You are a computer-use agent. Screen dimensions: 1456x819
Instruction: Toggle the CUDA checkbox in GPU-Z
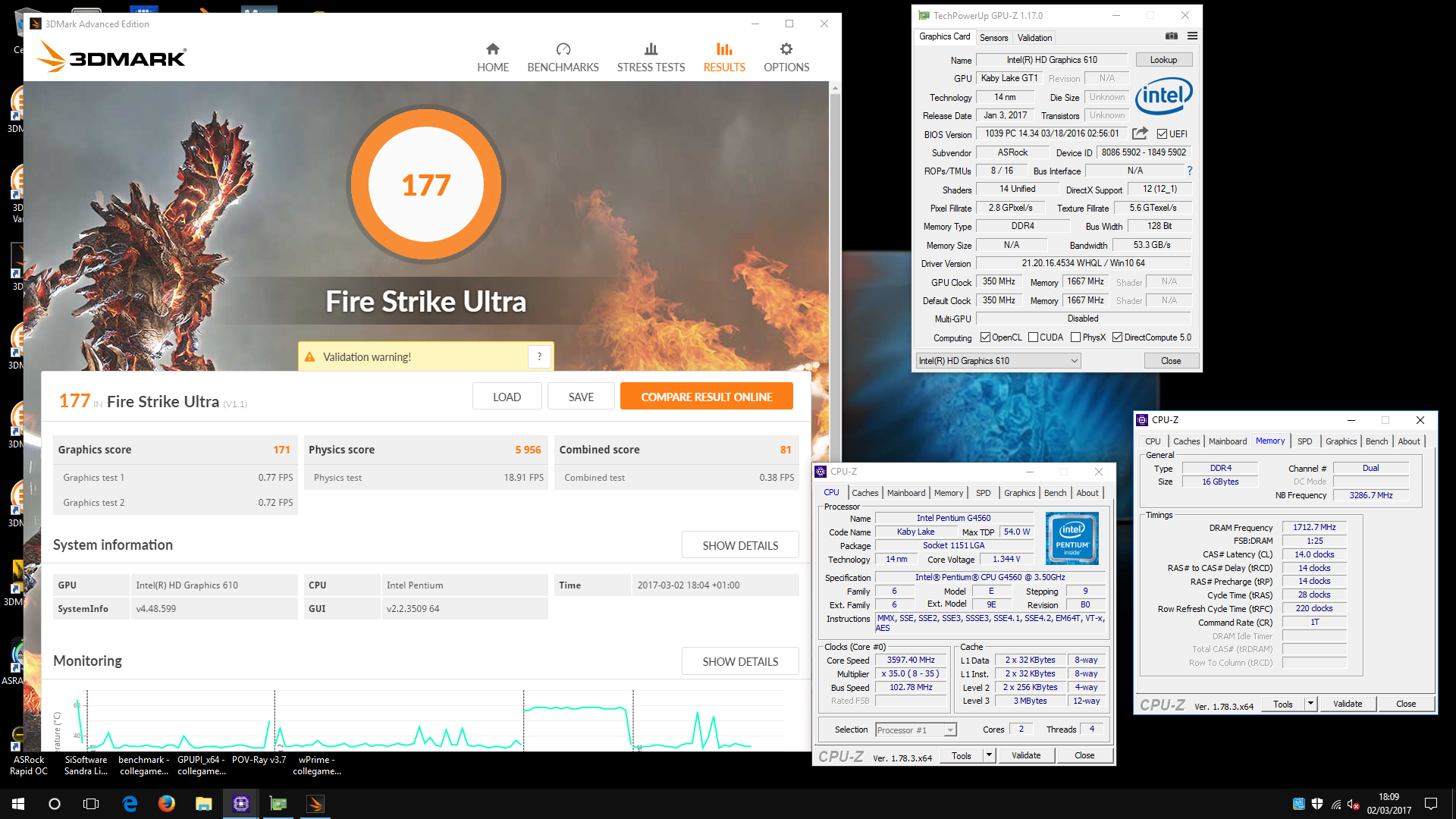[x=1033, y=337]
